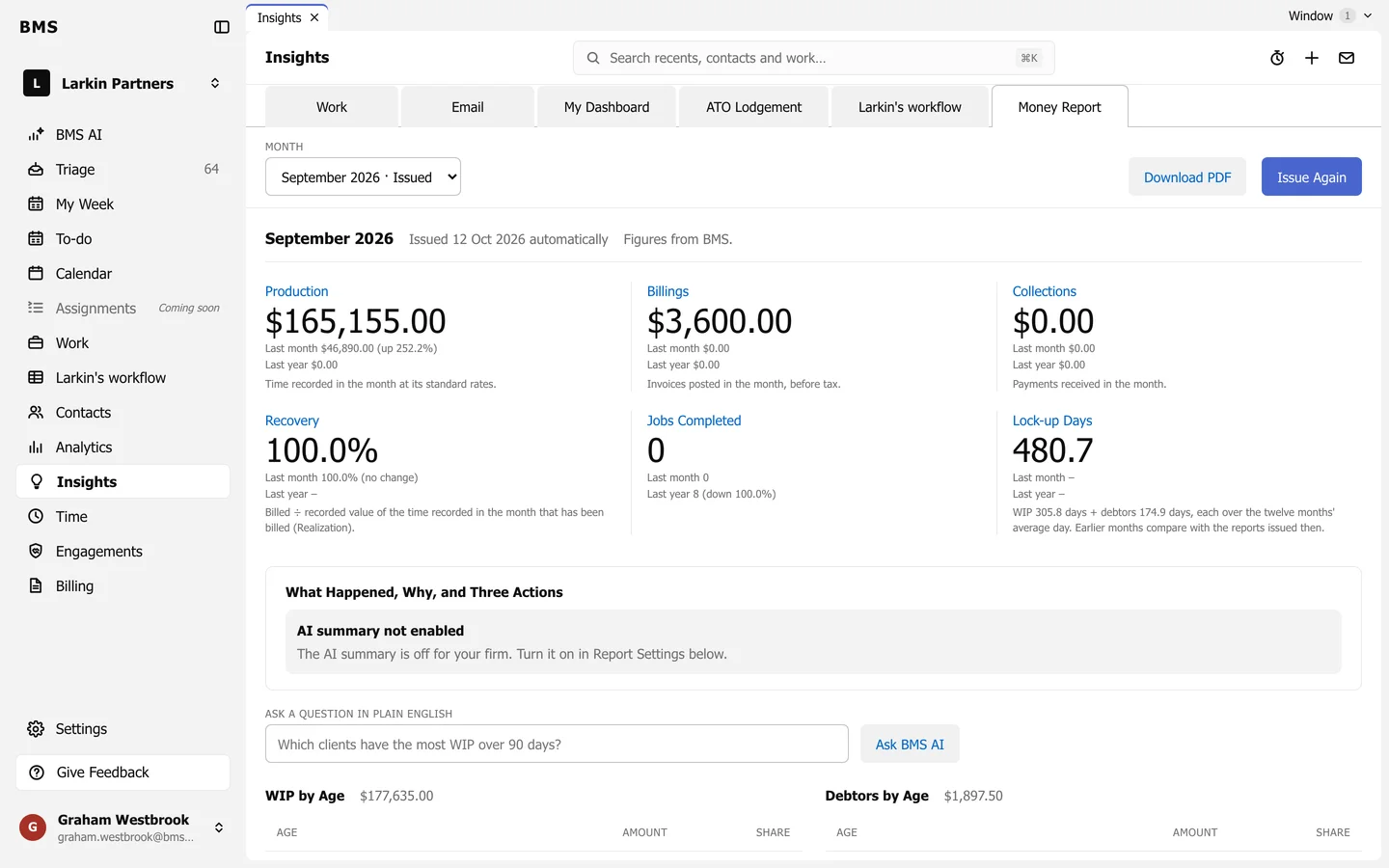The image size is (1389, 868).
Task: Focus the plain English question field
Action: (557, 744)
